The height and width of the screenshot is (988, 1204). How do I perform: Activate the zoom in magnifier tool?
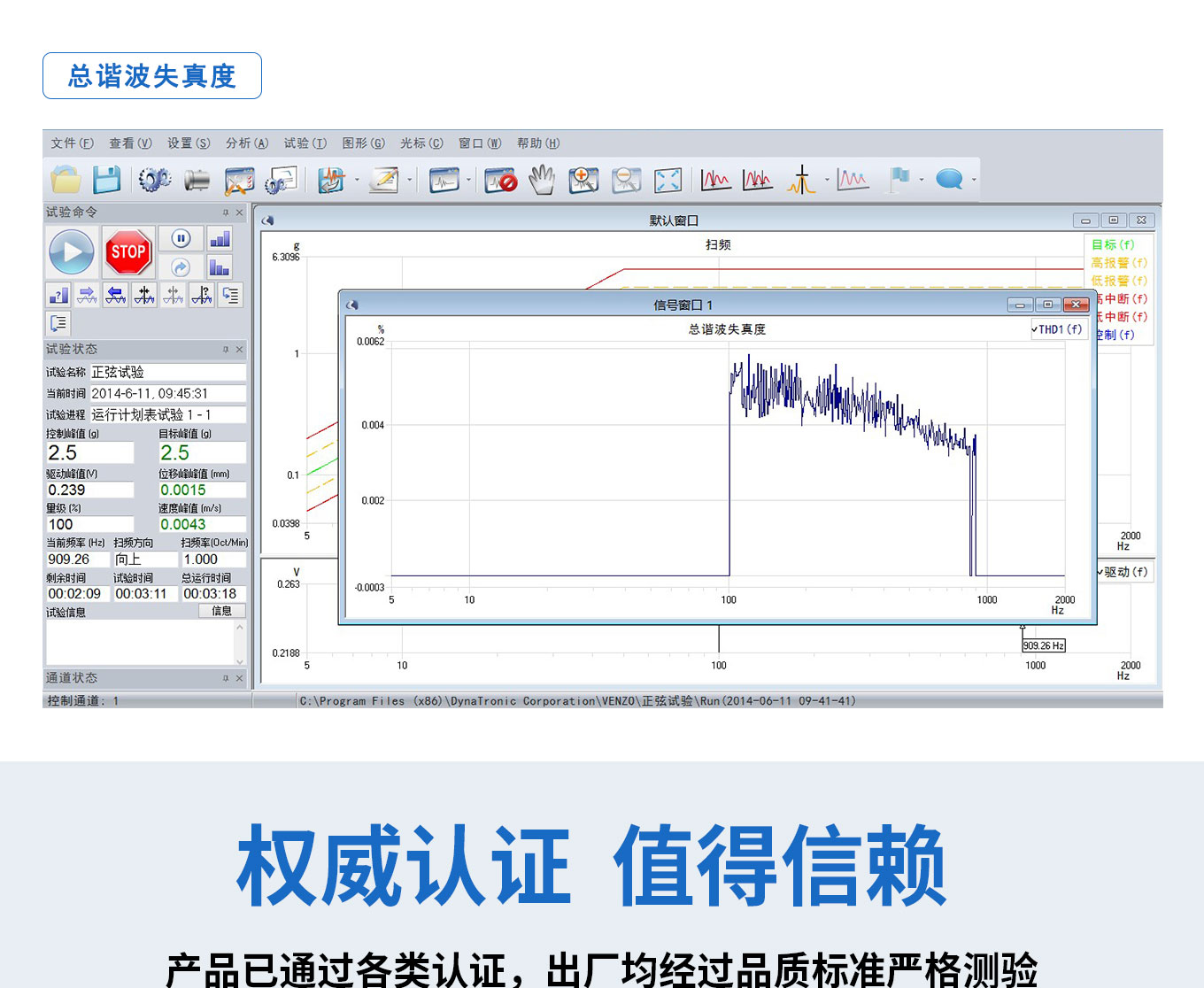[583, 180]
